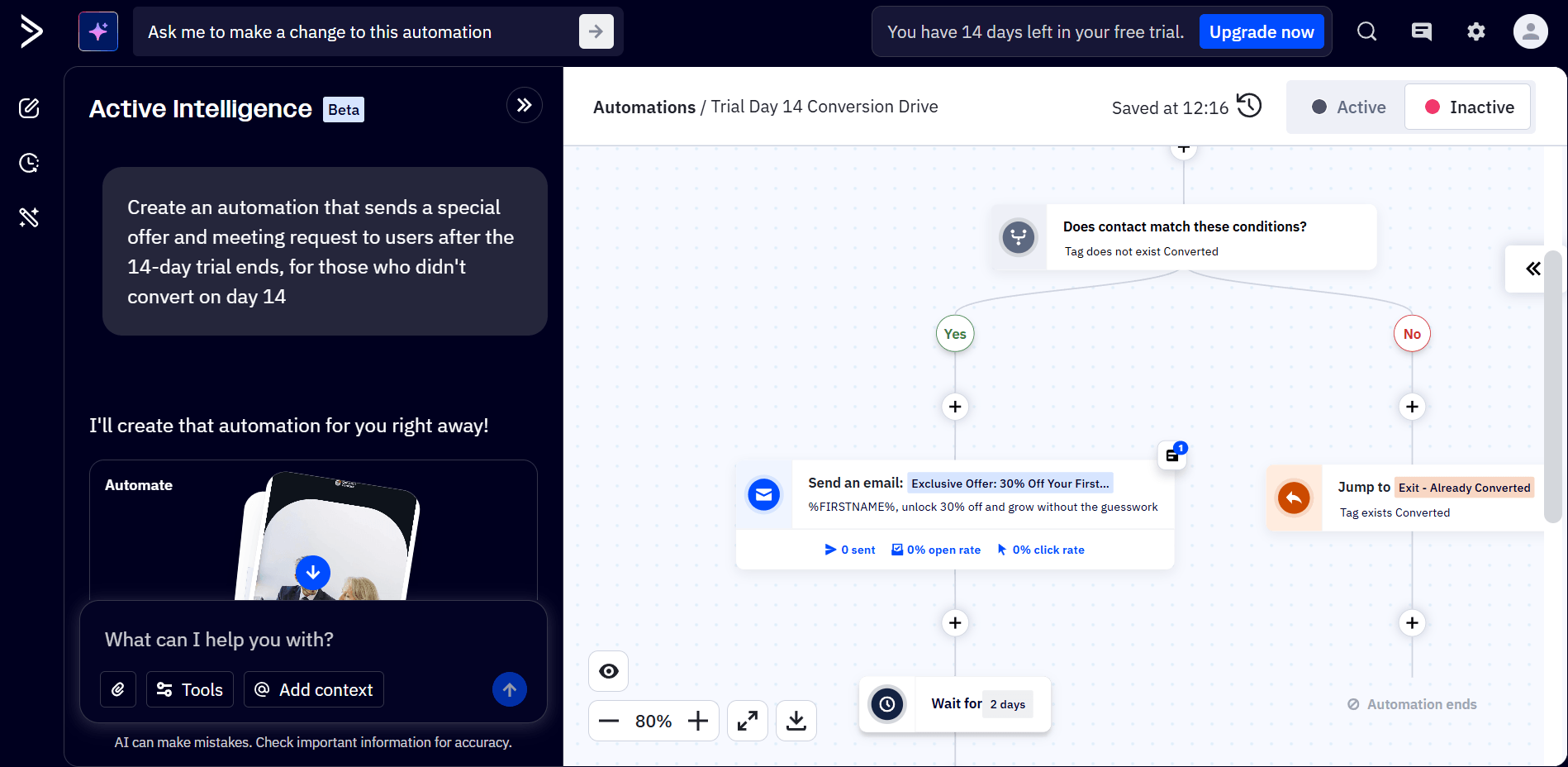Open the 'Exit - Already Converted' jump target
The height and width of the screenshot is (767, 1568).
point(1464,488)
